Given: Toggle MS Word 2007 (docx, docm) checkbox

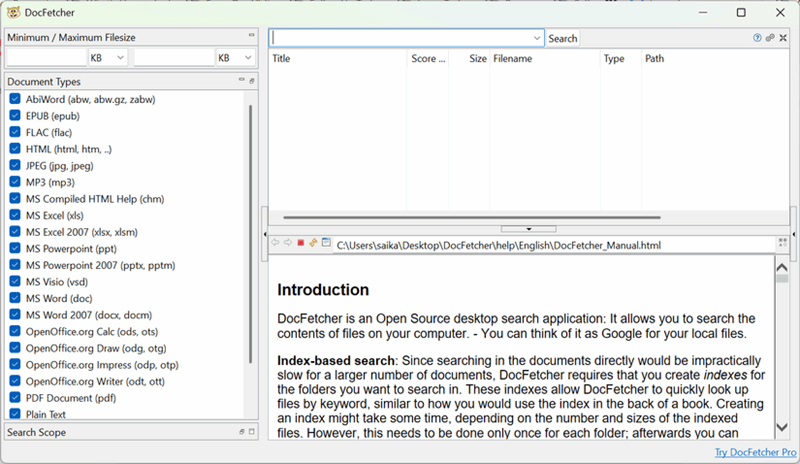Looking at the screenshot, I should pos(15,314).
